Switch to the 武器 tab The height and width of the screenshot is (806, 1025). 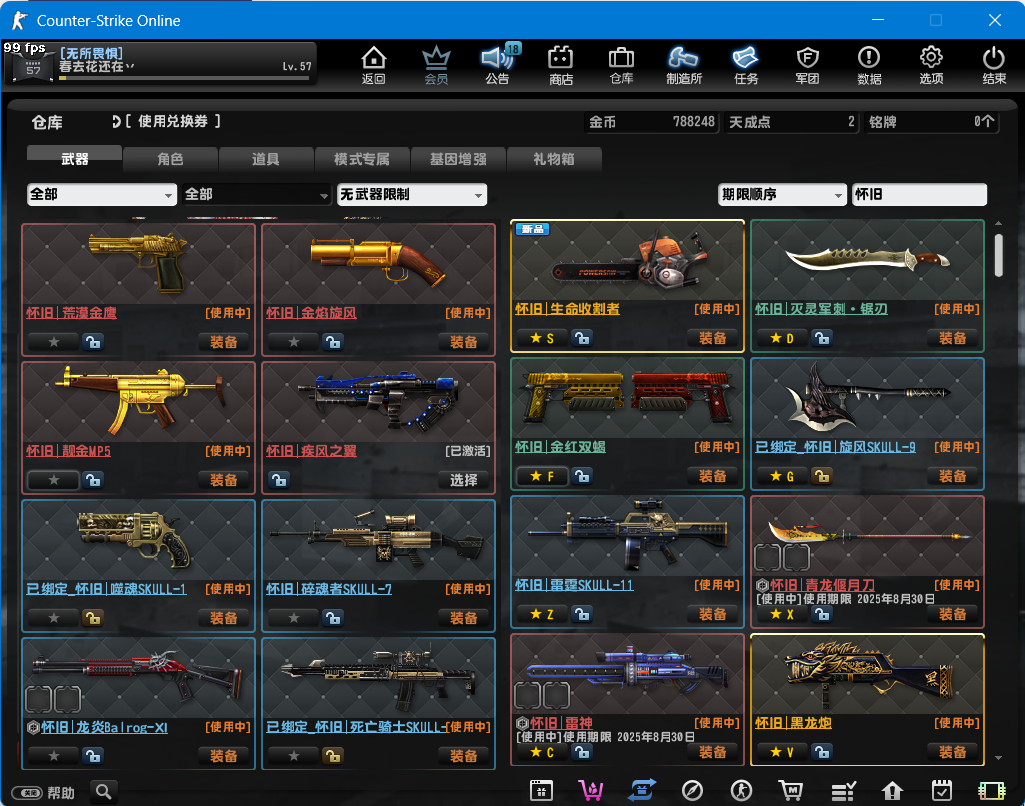tap(75, 158)
